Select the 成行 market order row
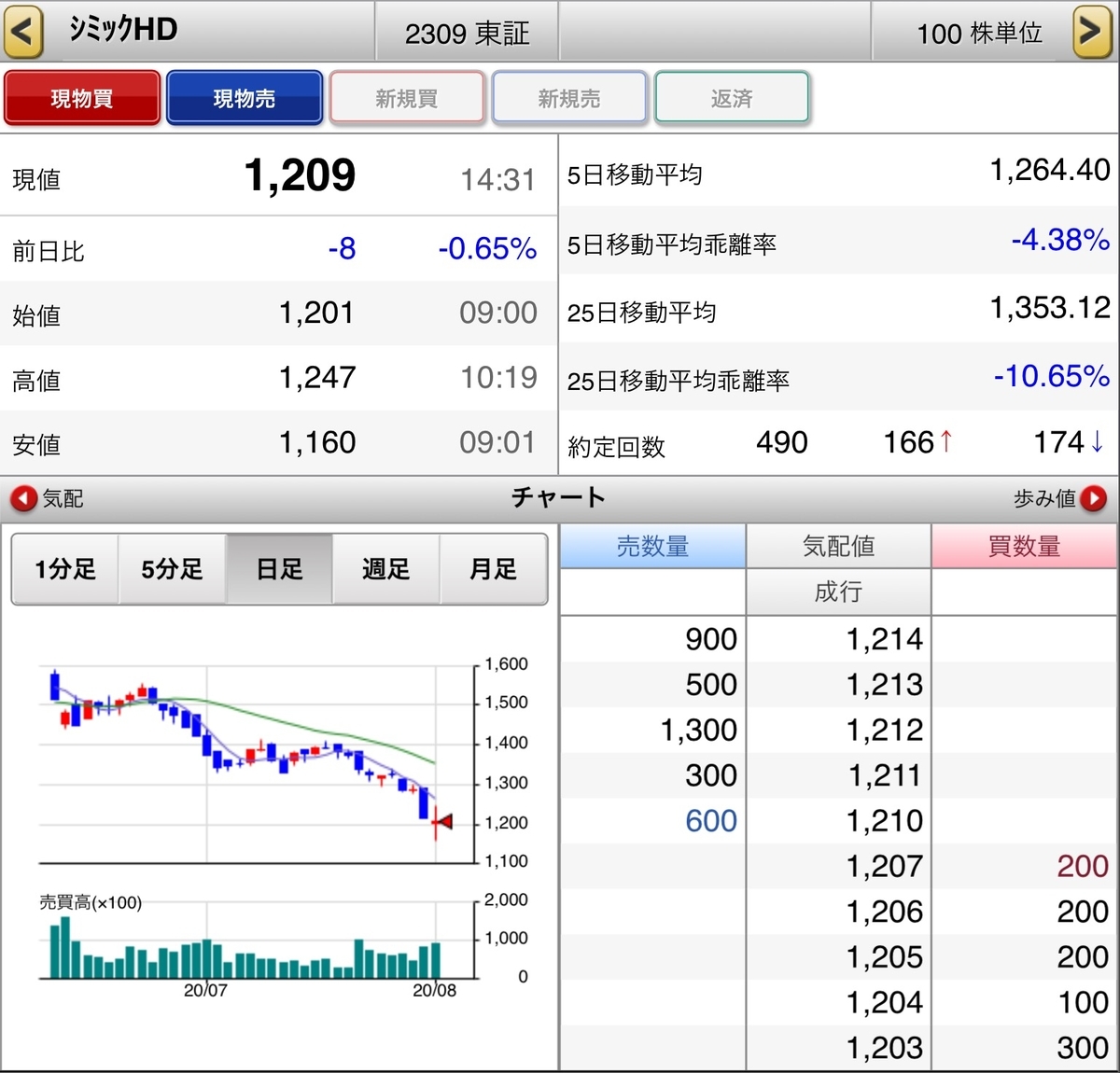The height and width of the screenshot is (1073, 1120). (x=838, y=592)
